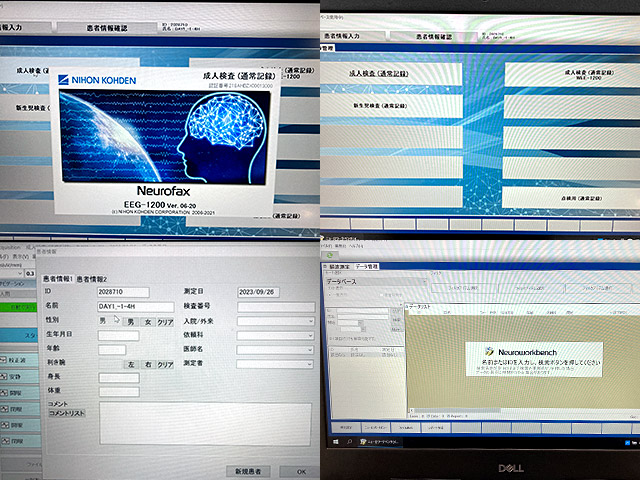Open the データベース dropdown
The width and height of the screenshot is (640, 480).
click(376, 282)
